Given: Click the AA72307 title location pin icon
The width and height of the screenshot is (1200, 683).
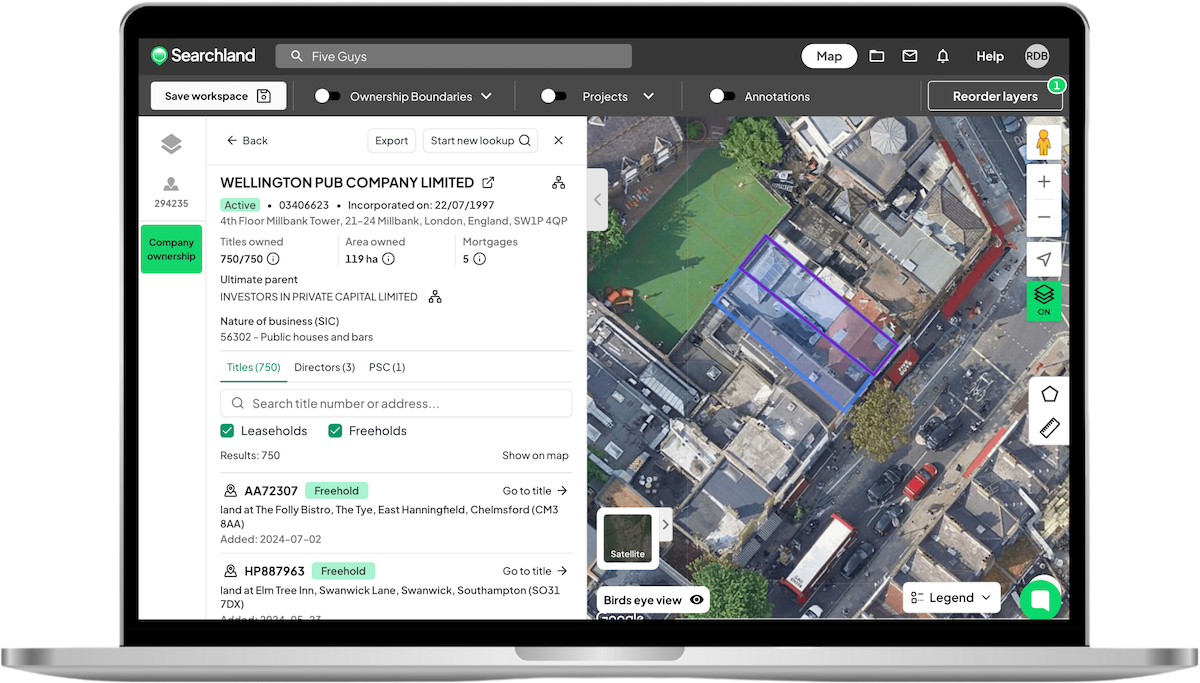Looking at the screenshot, I should 230,491.
